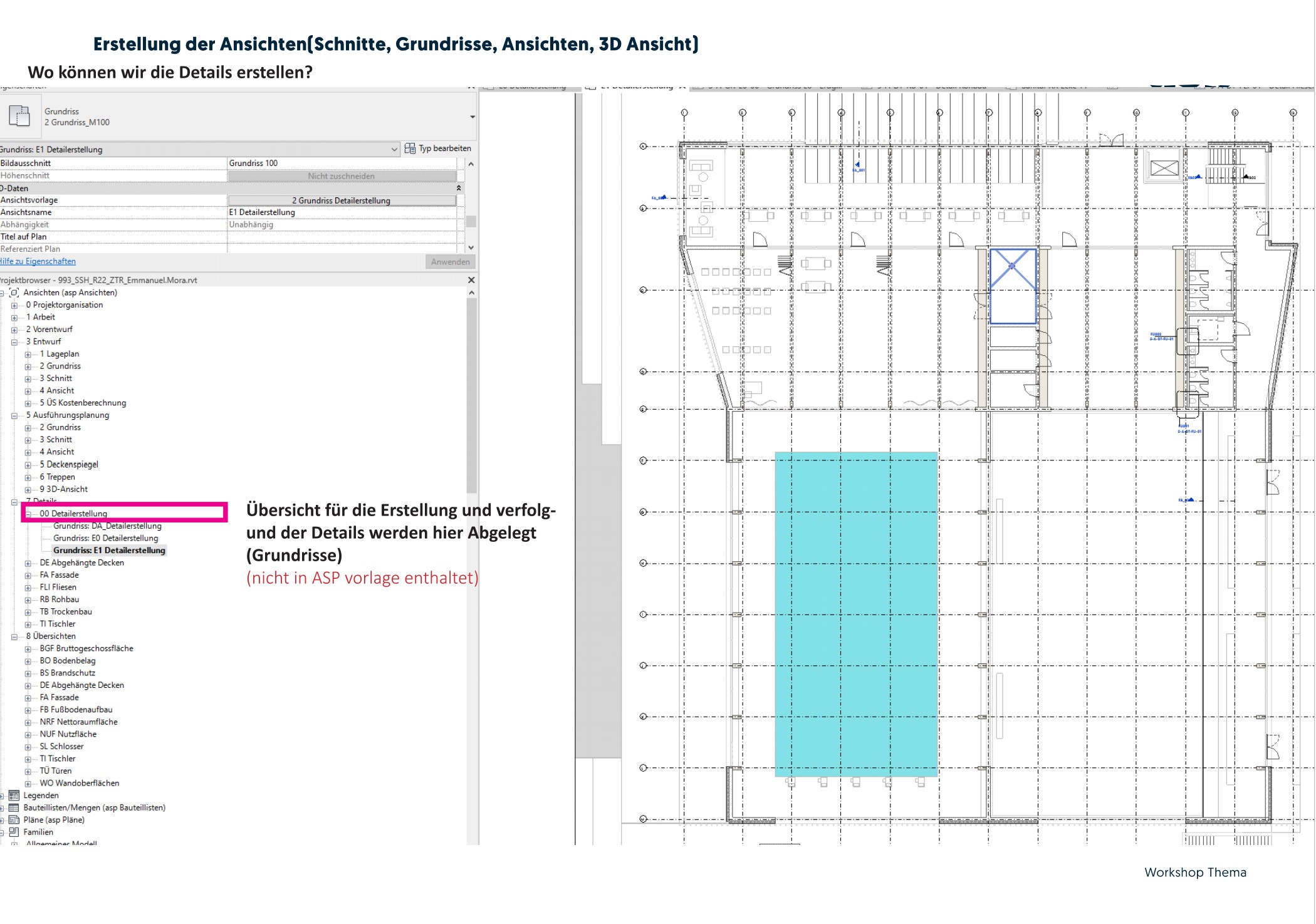Image resolution: width=1316 pixels, height=924 pixels.
Task: Expand 0 Projektorganisation node
Action: [14, 306]
